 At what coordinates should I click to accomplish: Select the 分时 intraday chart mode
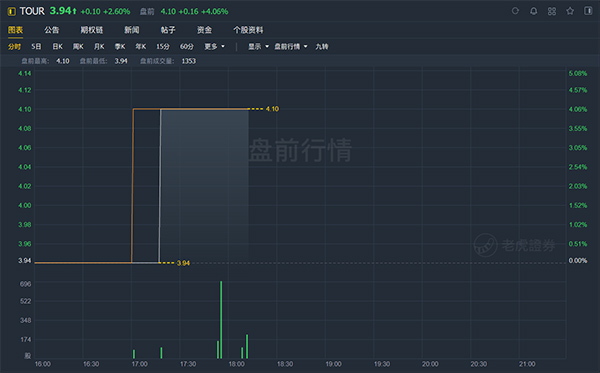point(15,47)
